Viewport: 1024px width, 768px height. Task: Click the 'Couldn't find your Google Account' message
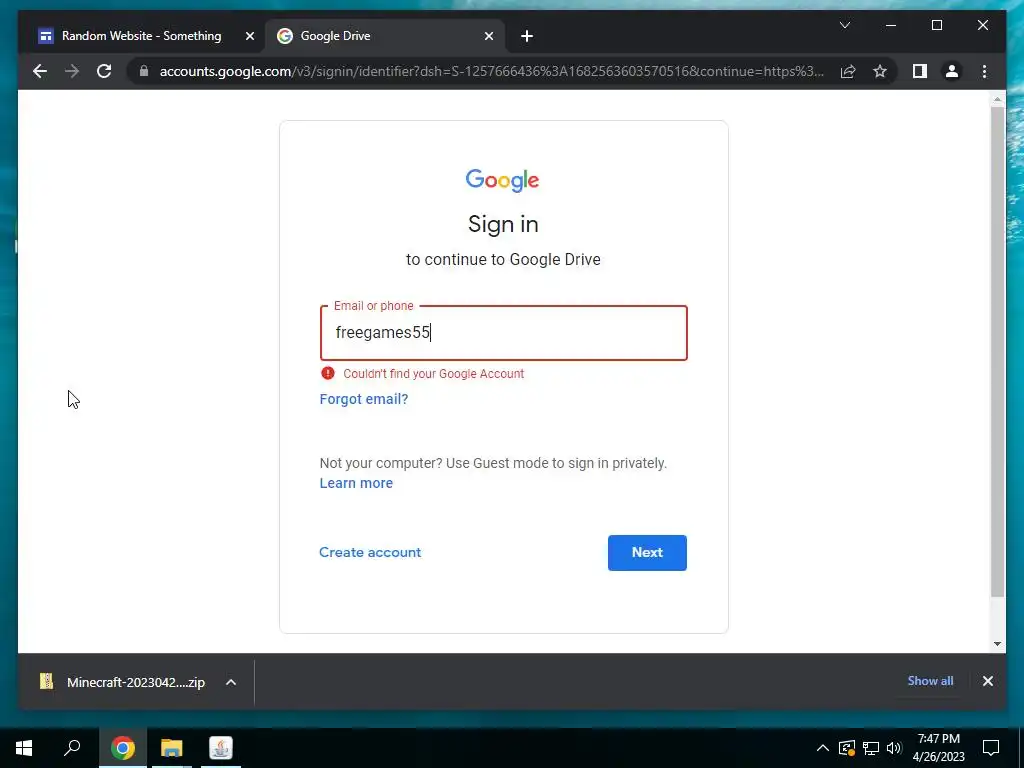[434, 374]
